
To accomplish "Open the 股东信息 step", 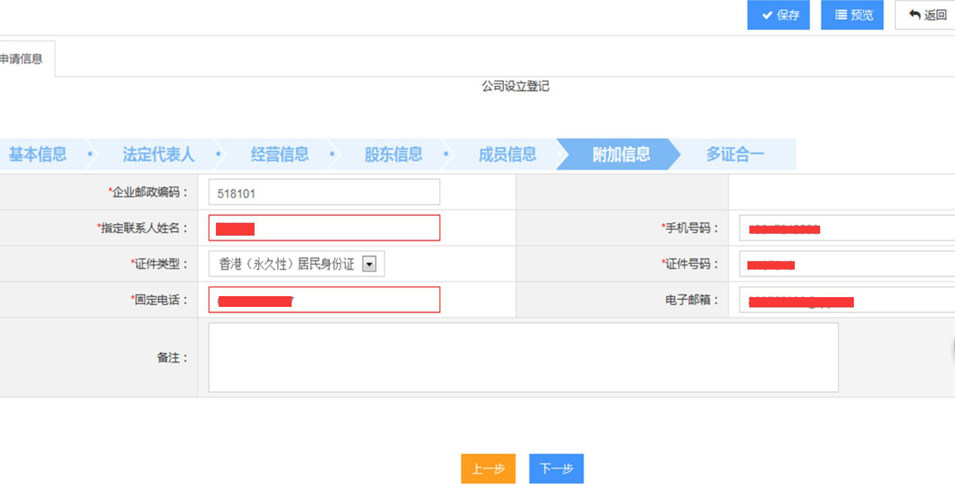I will 393,154.
